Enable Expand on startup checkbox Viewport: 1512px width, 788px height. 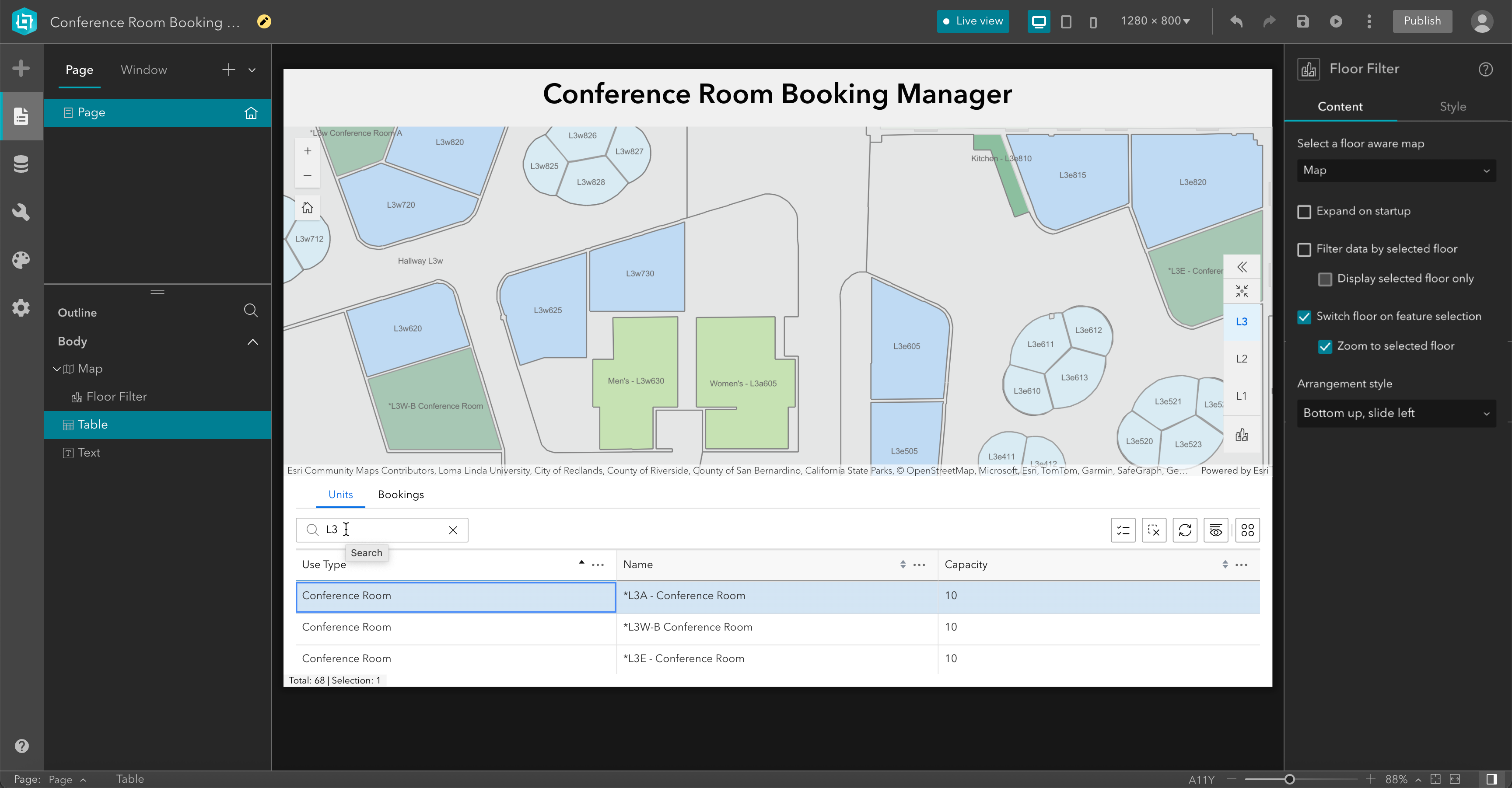[x=1304, y=212]
